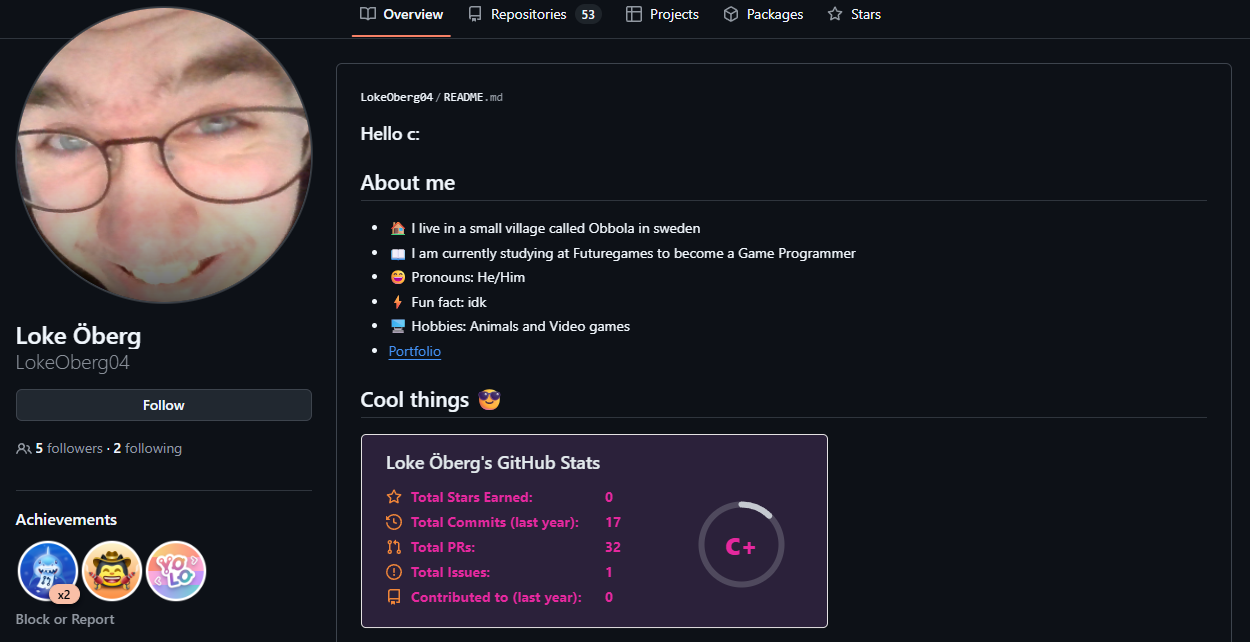Go to the Stars tab
The height and width of the screenshot is (642, 1250).
point(855,15)
